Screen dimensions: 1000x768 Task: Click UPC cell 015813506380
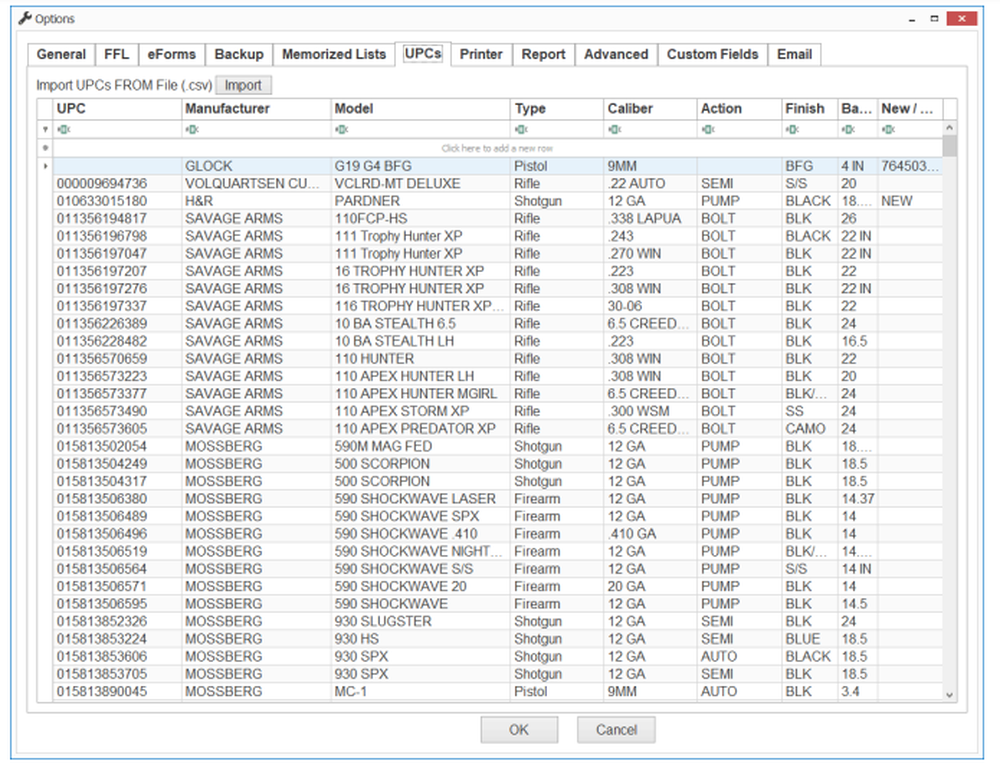[x=117, y=499]
